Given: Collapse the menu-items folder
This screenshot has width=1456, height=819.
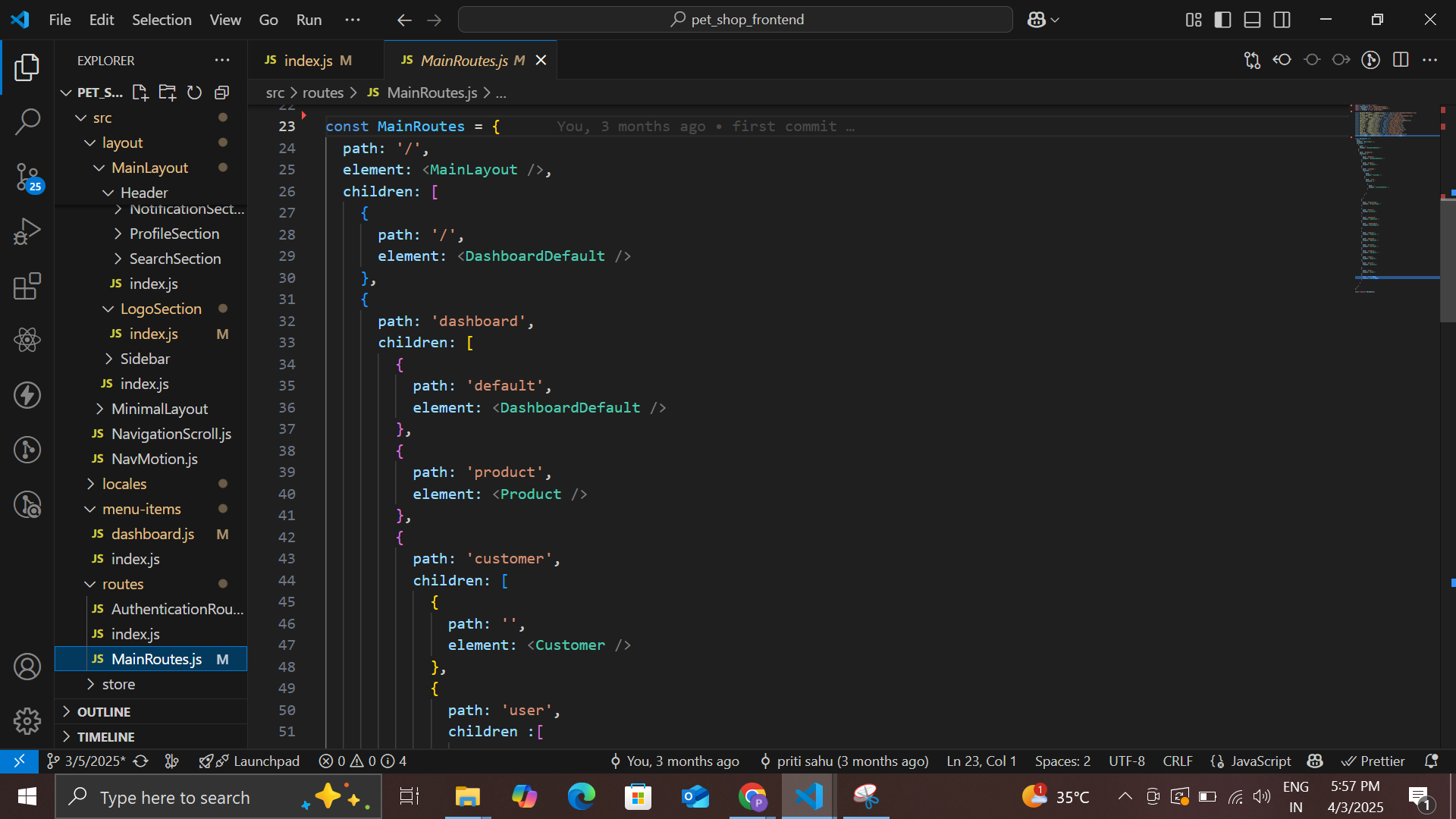Looking at the screenshot, I should pos(141,509).
